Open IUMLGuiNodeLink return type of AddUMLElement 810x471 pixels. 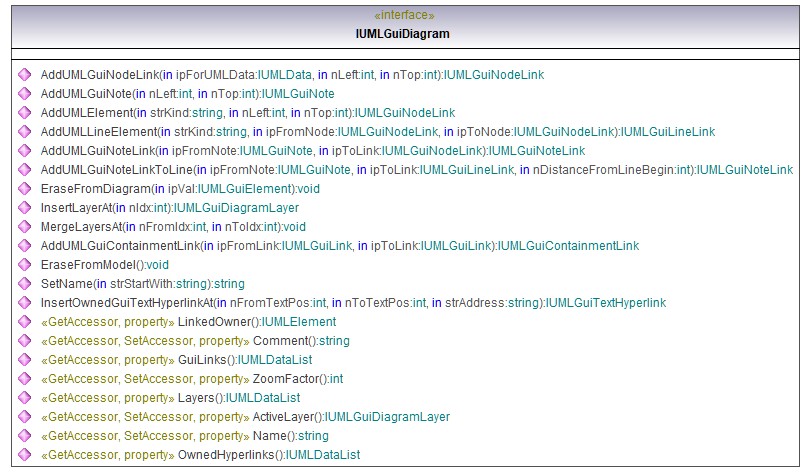405,113
